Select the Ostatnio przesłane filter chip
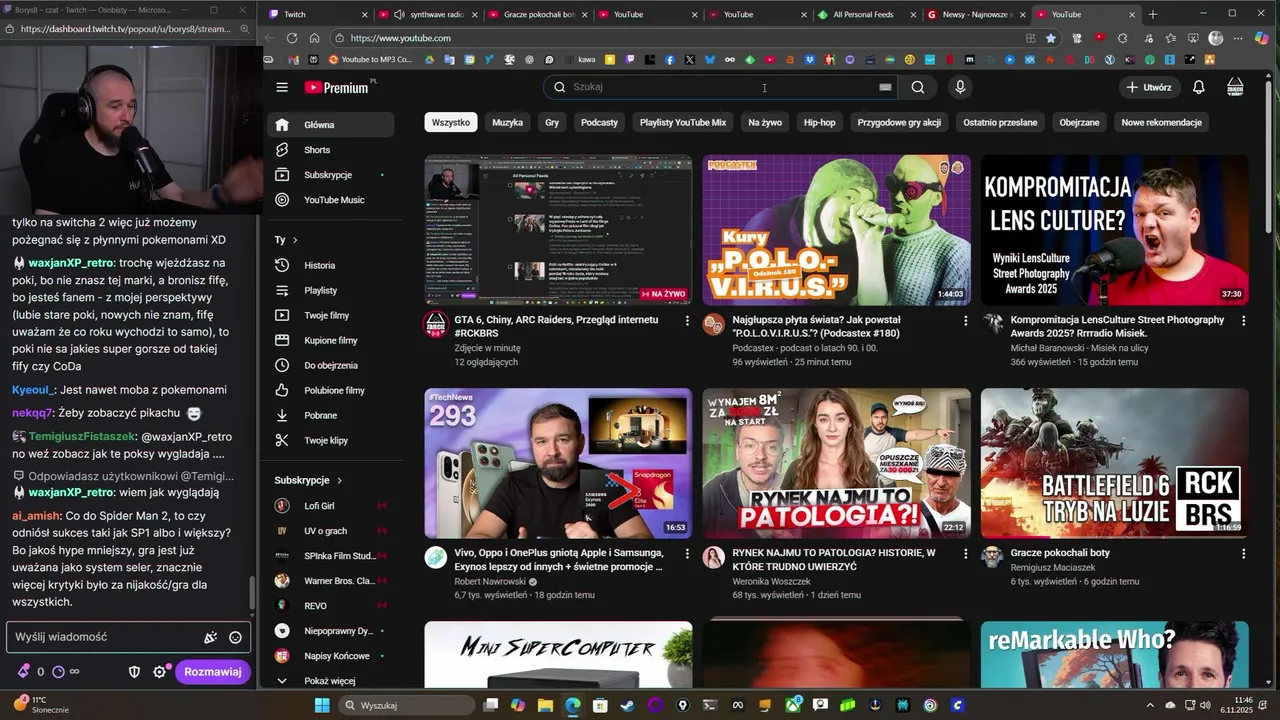Viewport: 1280px width, 720px height. pyautogui.click(x=1000, y=122)
